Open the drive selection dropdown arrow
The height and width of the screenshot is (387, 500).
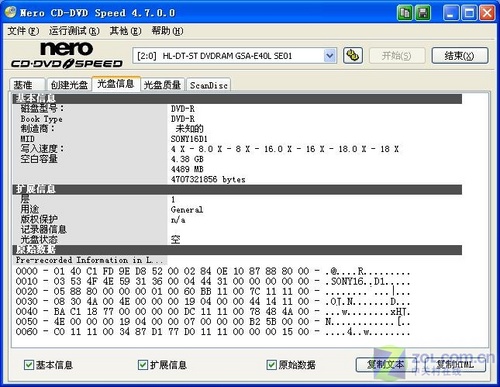coord(329,56)
